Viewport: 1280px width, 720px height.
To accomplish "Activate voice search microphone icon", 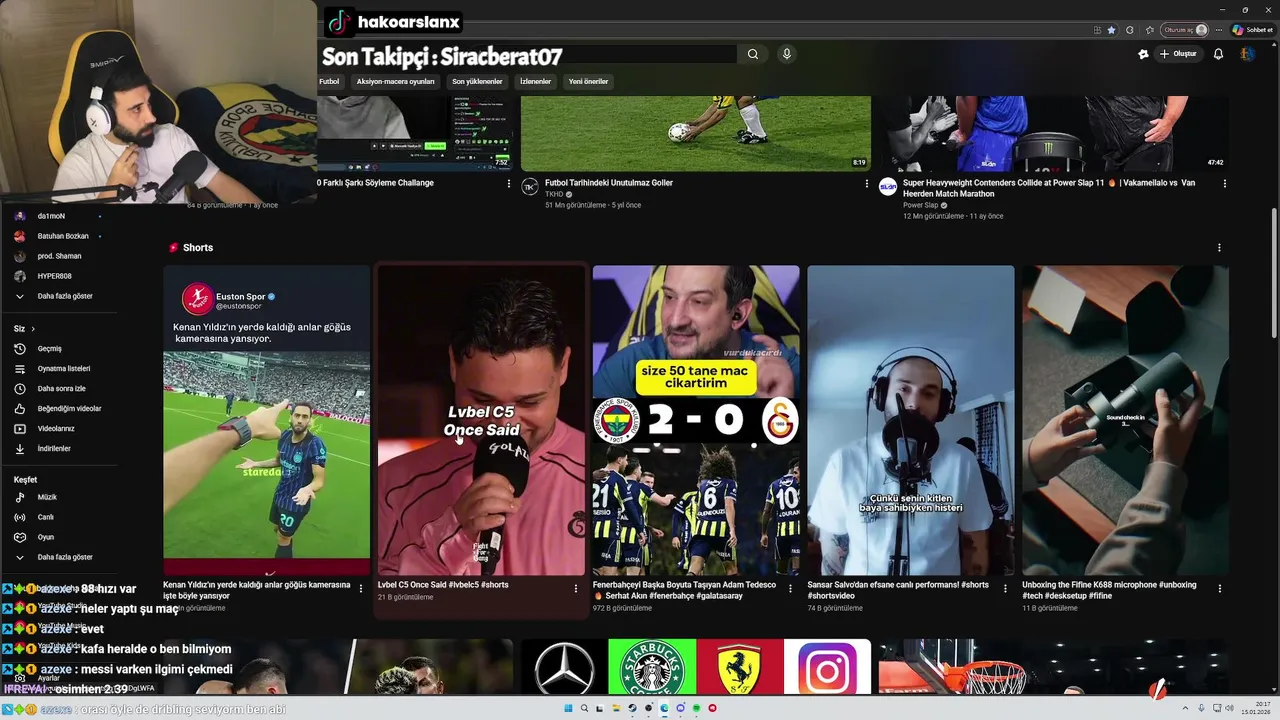I will pos(787,54).
